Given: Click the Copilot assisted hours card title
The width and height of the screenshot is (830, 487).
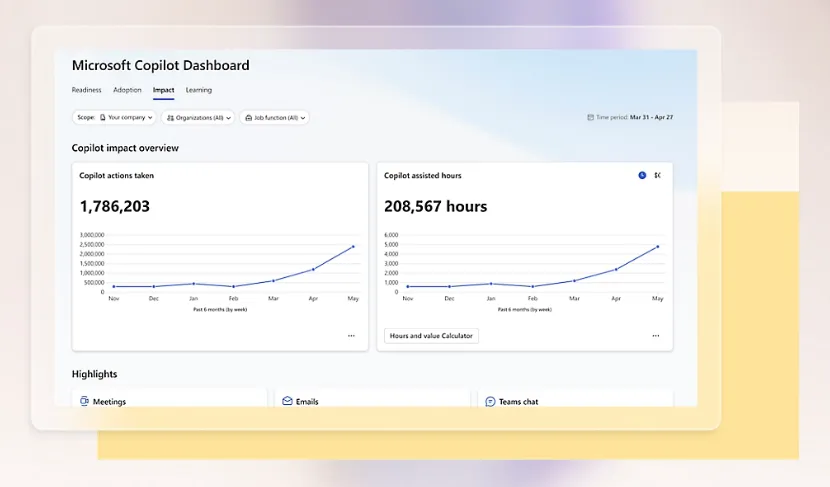Looking at the screenshot, I should click(x=422, y=175).
